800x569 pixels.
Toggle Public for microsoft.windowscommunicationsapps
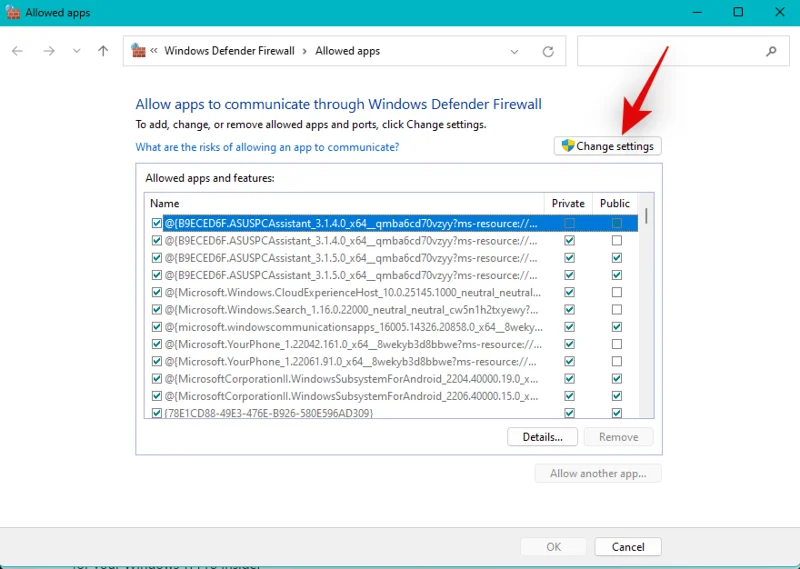[x=617, y=326]
